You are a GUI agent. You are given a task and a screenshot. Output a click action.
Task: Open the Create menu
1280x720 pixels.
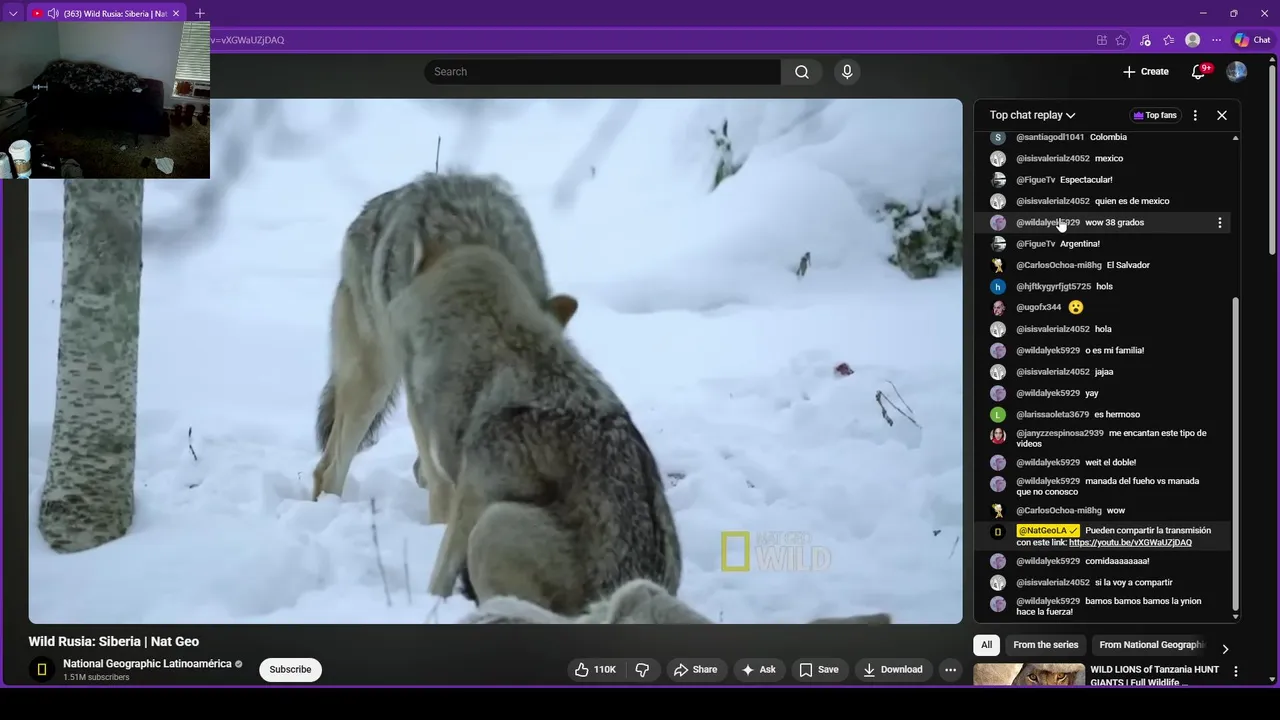pos(1146,71)
